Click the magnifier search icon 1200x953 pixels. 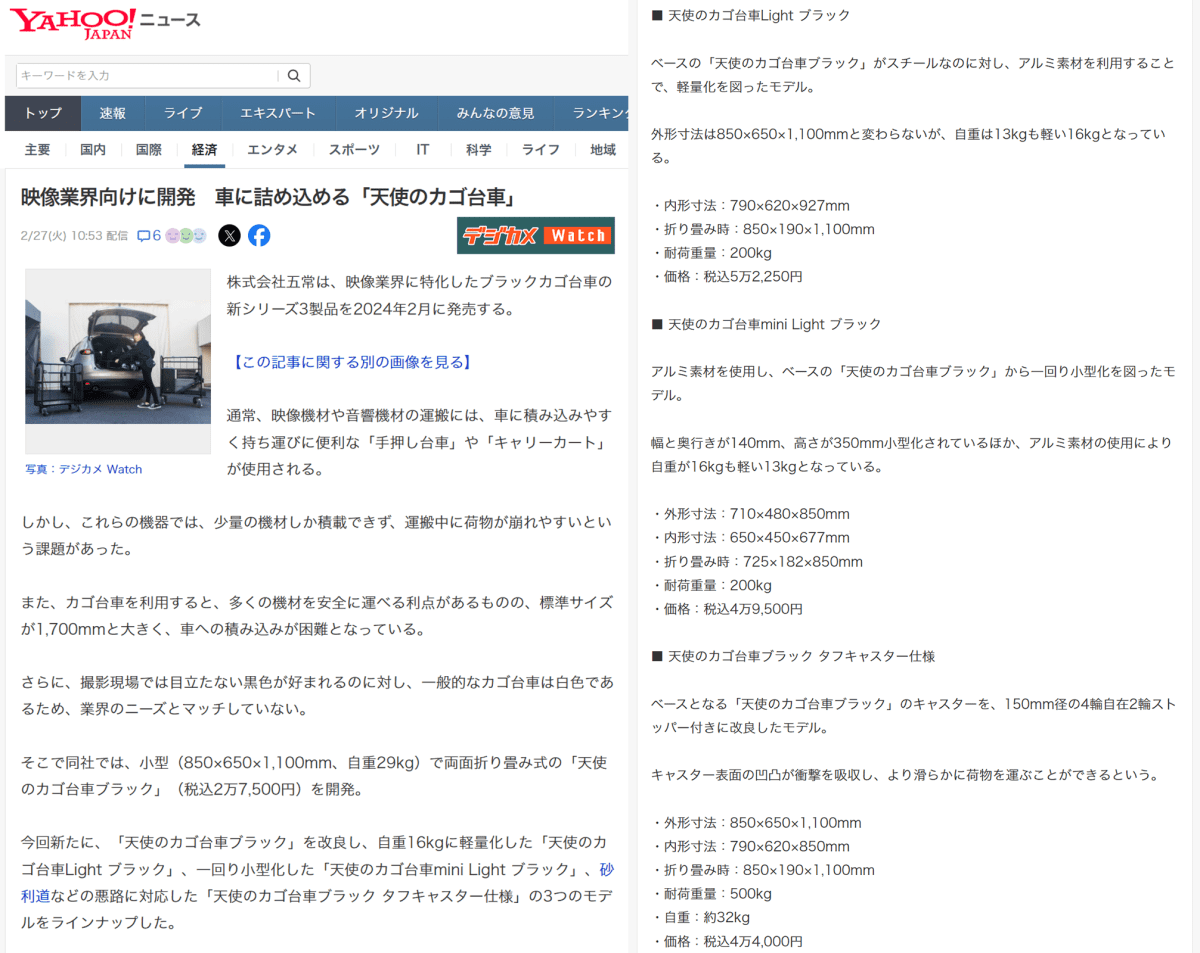point(294,76)
